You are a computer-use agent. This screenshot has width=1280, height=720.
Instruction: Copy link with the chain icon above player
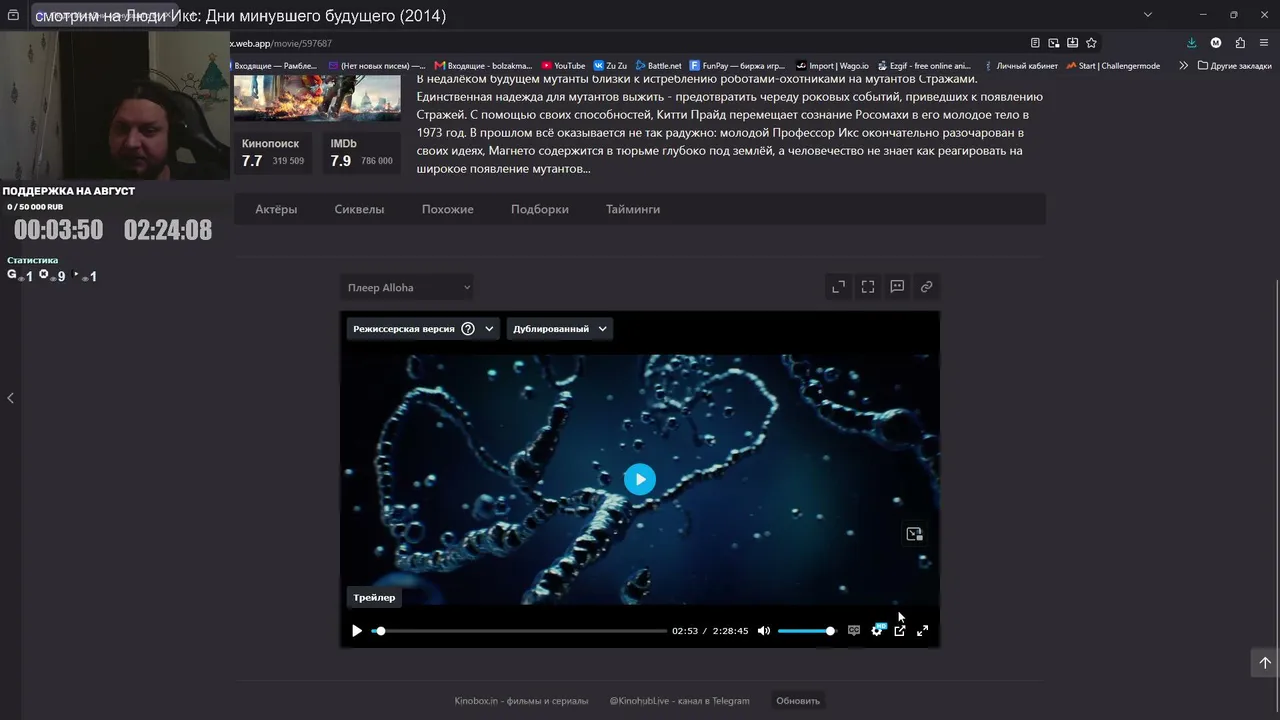tap(927, 287)
